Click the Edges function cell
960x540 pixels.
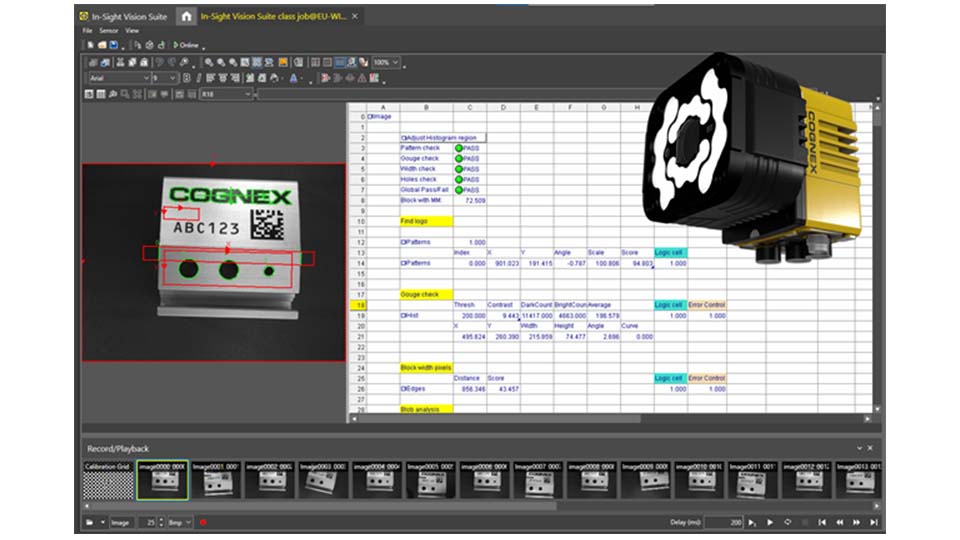pyautogui.click(x=426, y=389)
